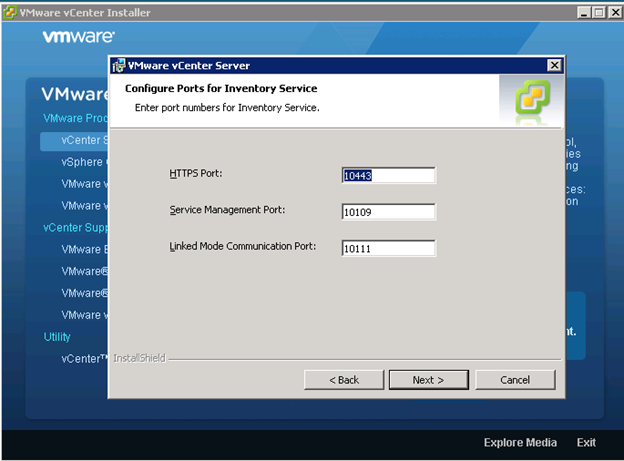Click the green vSphere logo in dialog header
This screenshot has height=461, width=624.
tap(532, 98)
